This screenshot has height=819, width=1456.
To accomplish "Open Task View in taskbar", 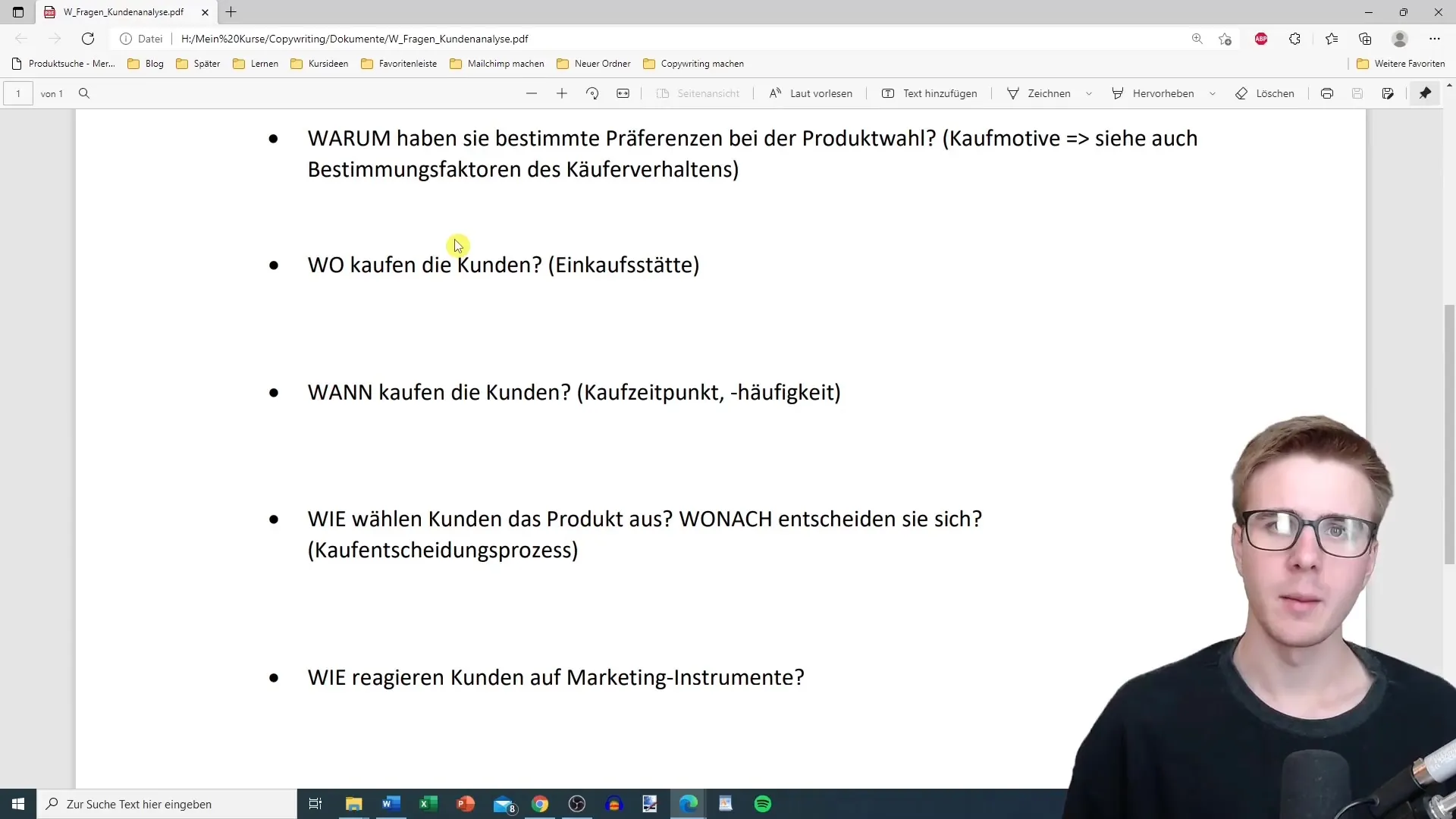I will 315,804.
